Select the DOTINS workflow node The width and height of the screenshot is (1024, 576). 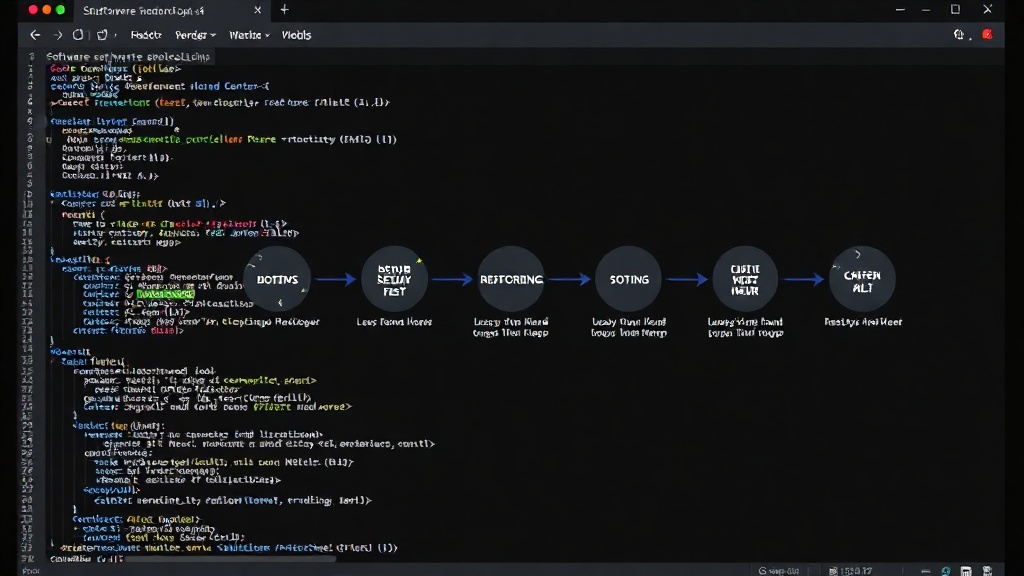coord(278,280)
